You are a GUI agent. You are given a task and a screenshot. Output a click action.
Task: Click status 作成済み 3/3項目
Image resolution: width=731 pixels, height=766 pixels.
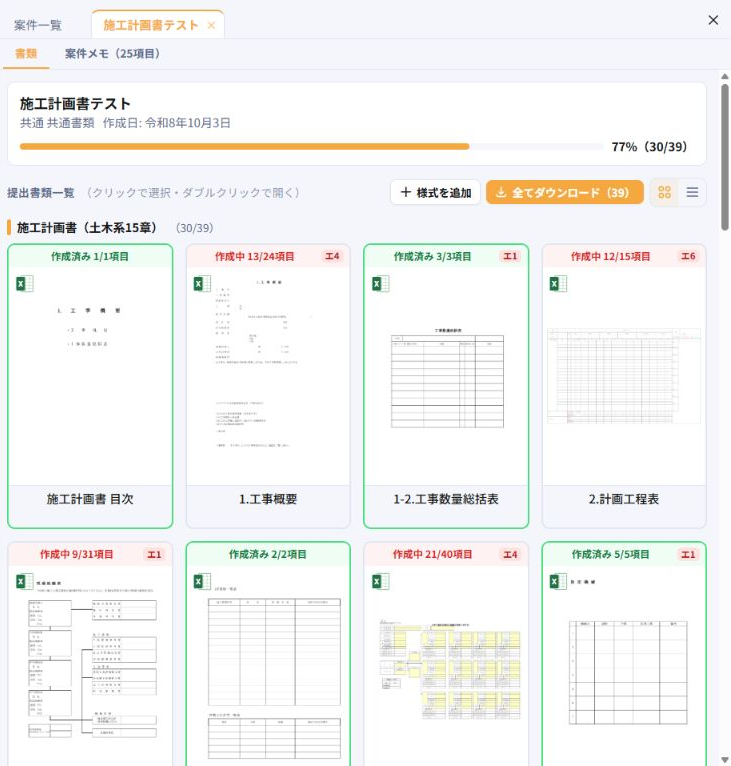coord(432,256)
